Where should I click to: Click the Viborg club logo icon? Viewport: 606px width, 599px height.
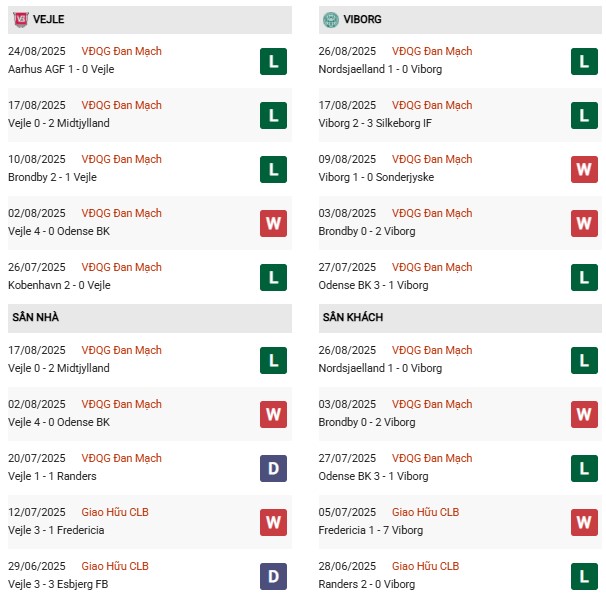click(x=331, y=19)
